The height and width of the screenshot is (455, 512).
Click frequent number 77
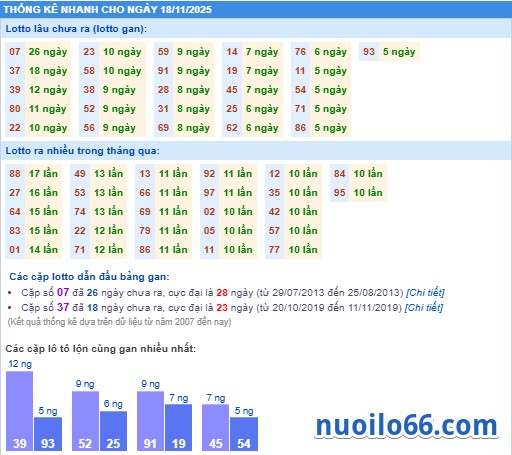tap(274, 249)
